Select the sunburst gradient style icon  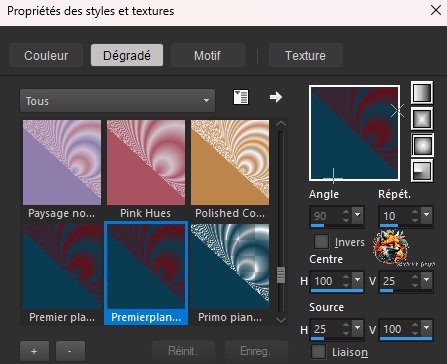pyautogui.click(x=422, y=145)
